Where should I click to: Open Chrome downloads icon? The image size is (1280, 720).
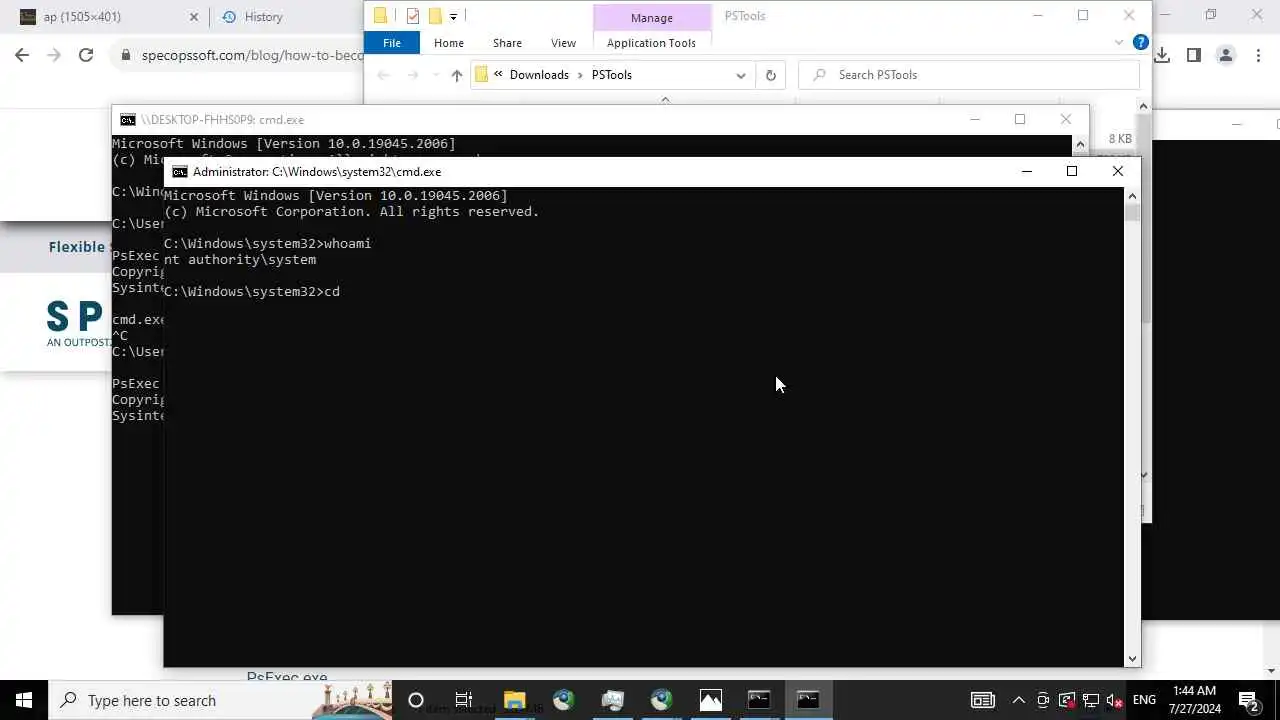(x=1162, y=56)
